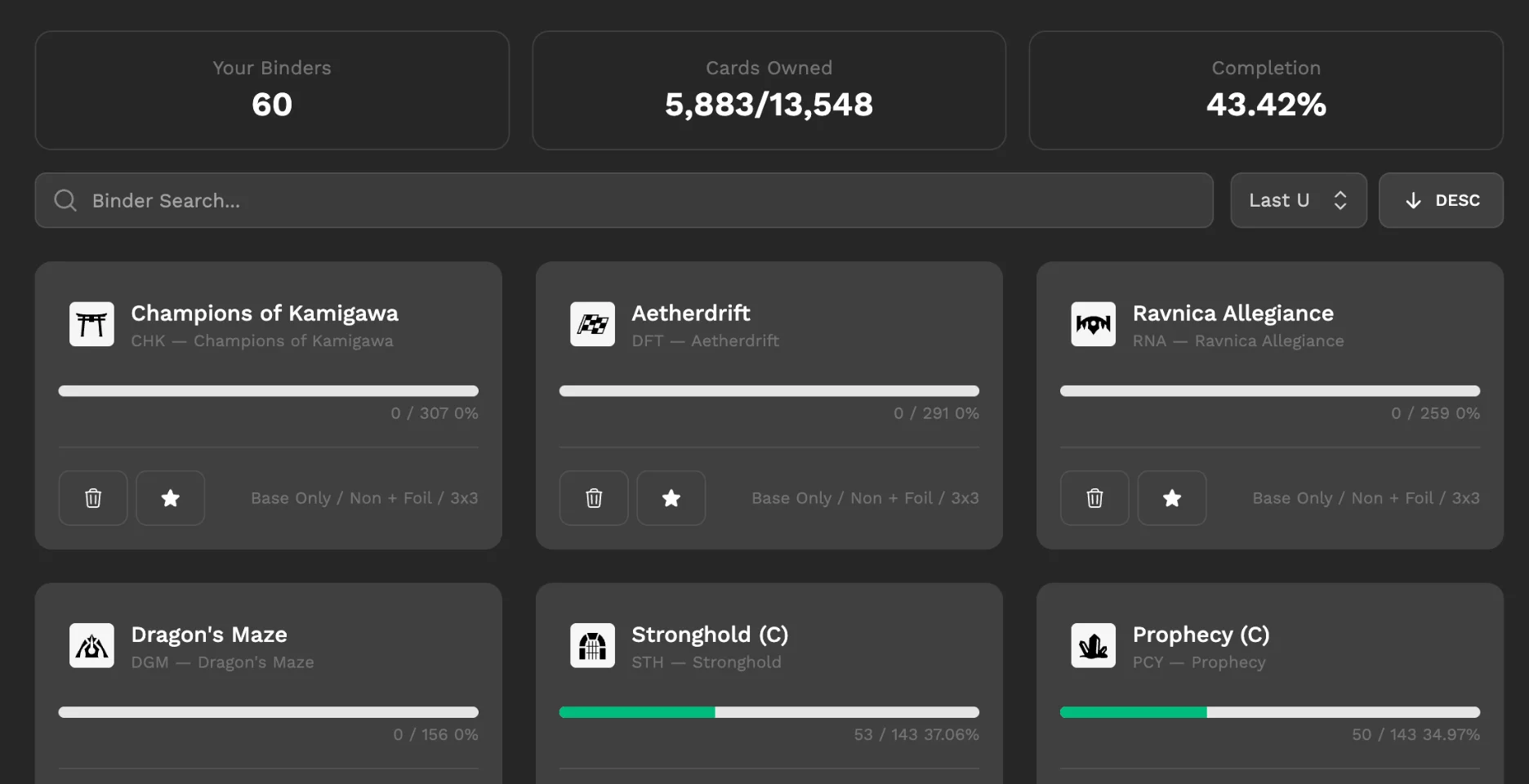
Task: Toggle the DESC sort order button
Action: [1441, 200]
